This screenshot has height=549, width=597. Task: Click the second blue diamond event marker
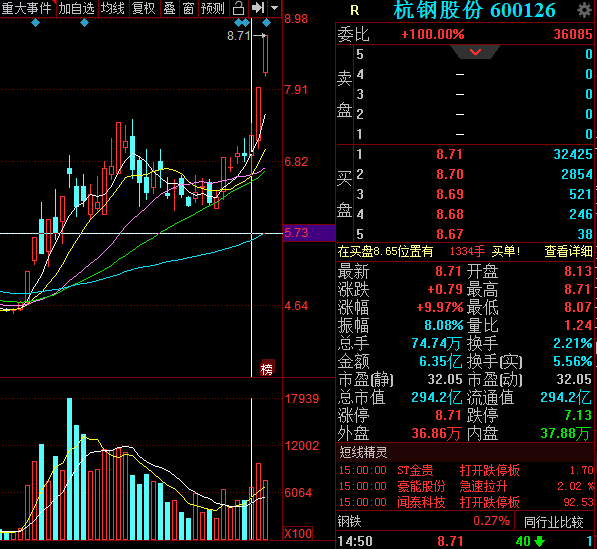(x=85, y=23)
